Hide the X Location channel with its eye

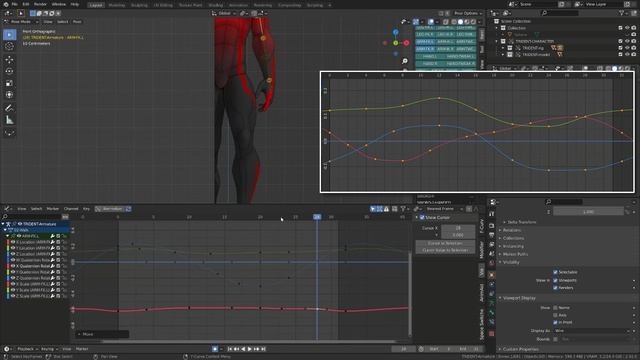(13, 242)
